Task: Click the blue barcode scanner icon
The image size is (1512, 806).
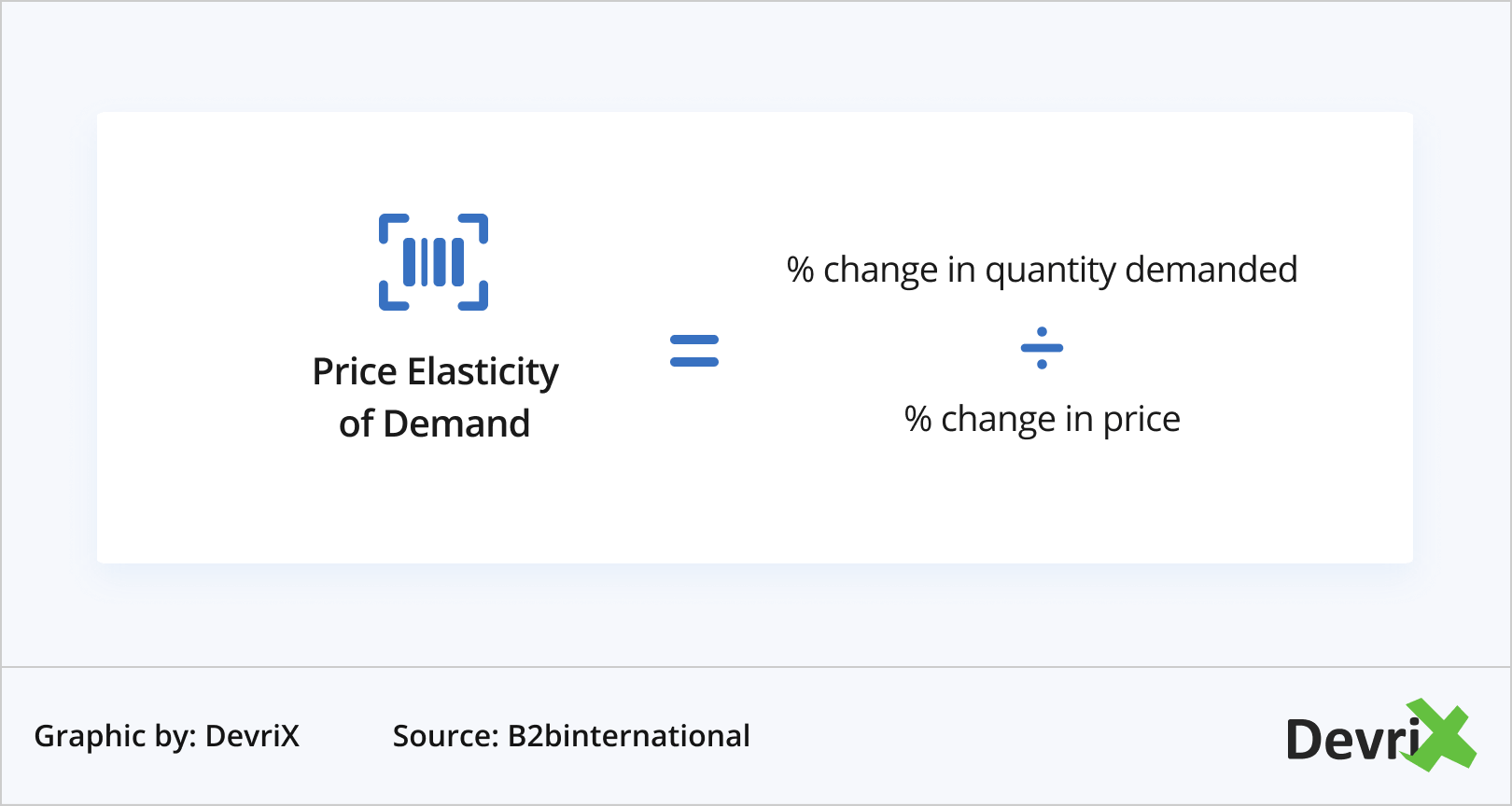Action: click(x=433, y=262)
